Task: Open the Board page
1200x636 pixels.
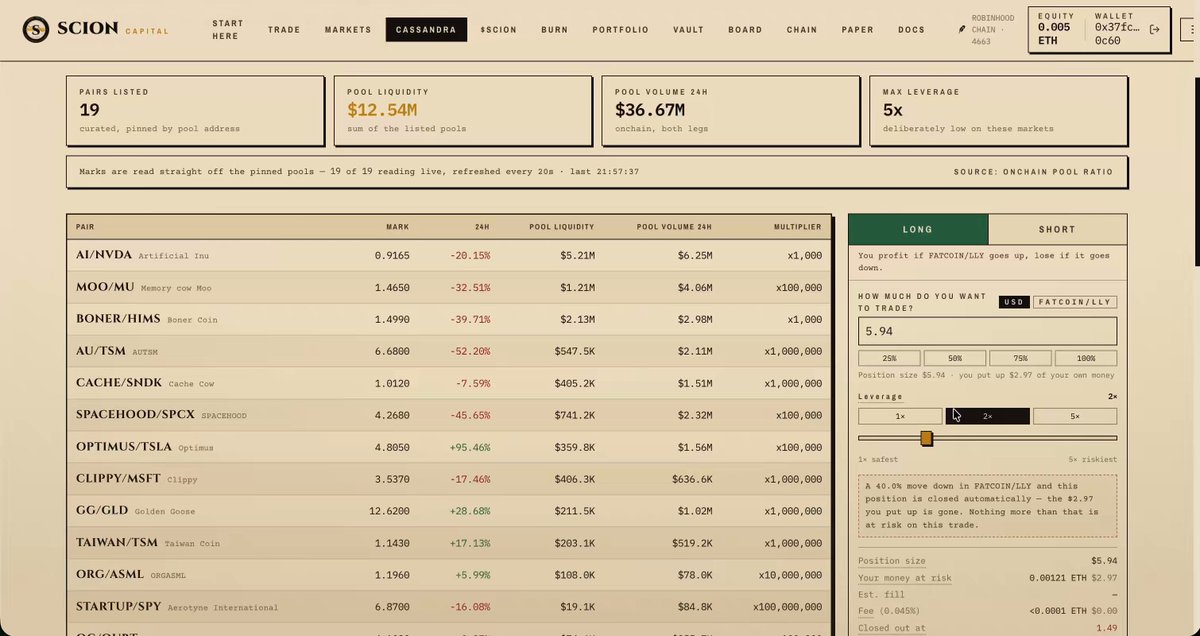Action: (745, 30)
